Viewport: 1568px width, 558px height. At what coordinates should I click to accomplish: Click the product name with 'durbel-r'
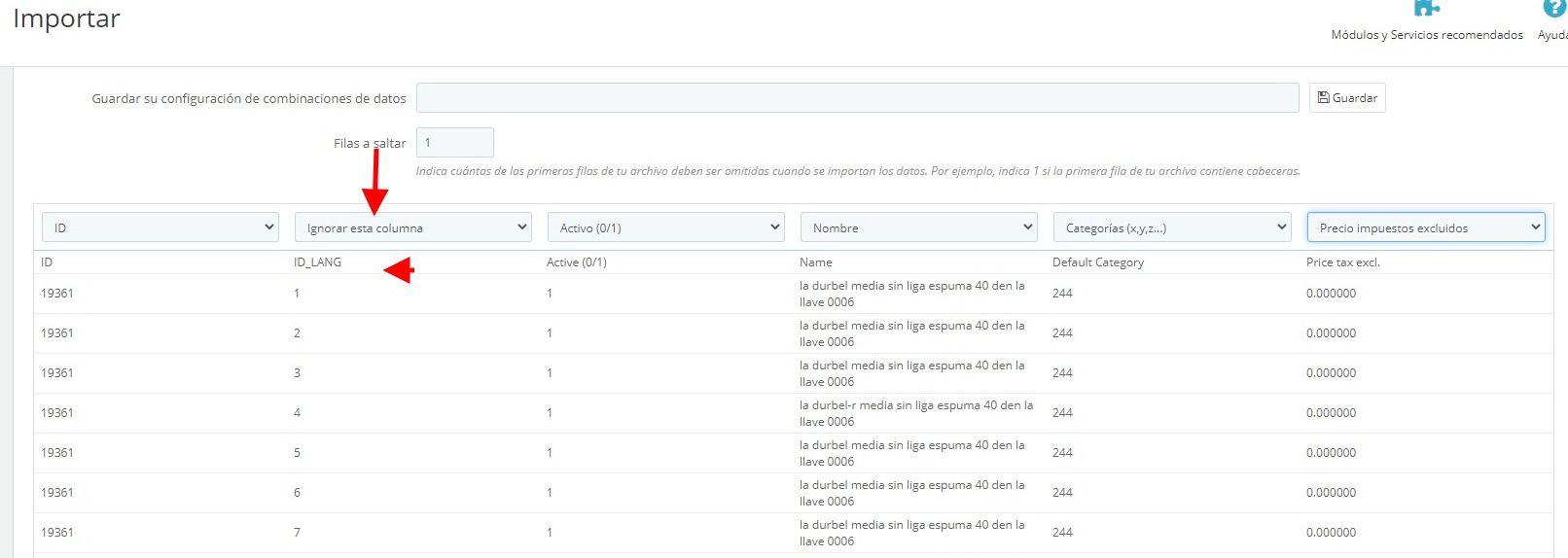(916, 413)
